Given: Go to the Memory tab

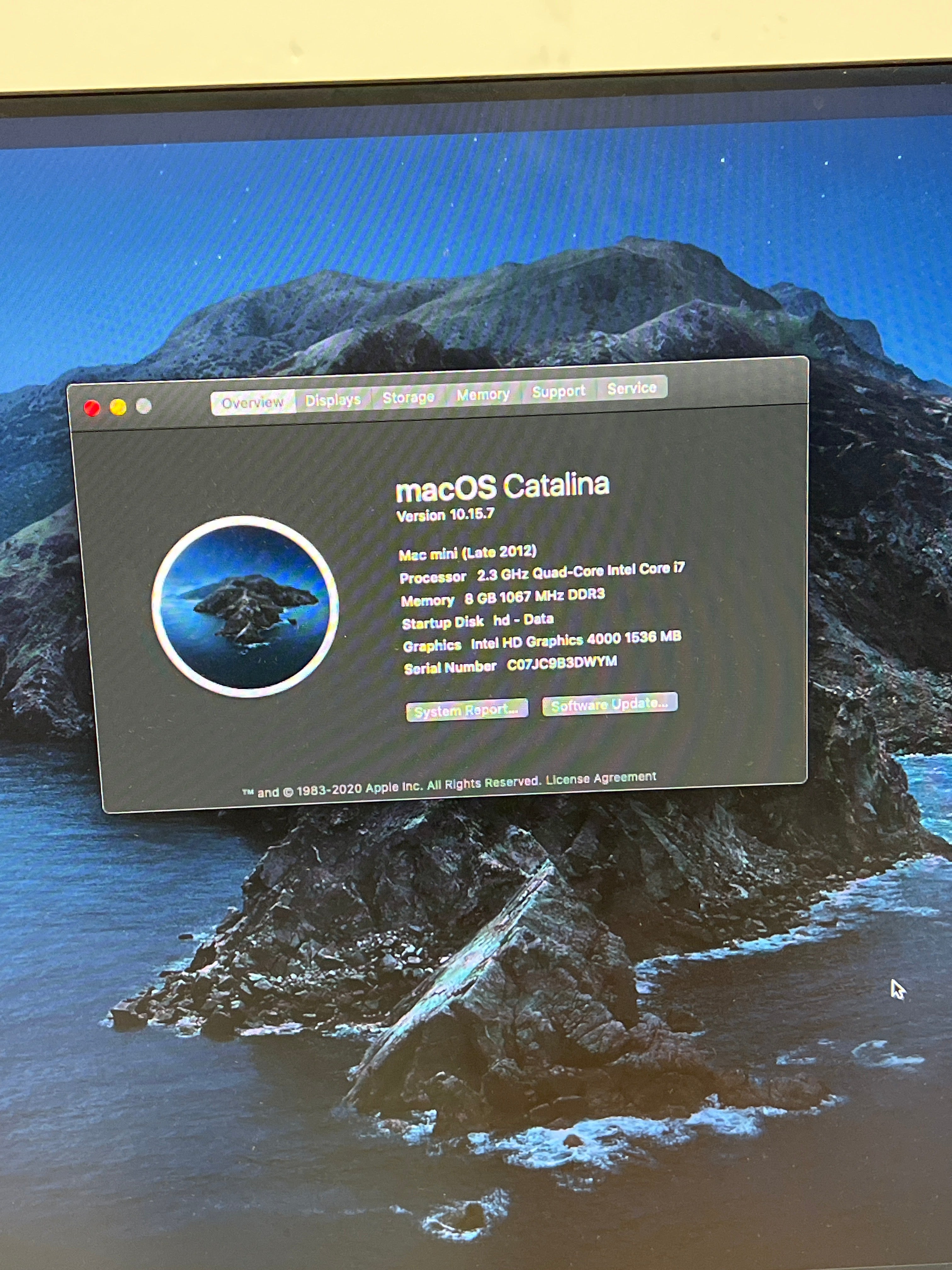Looking at the screenshot, I should [483, 394].
